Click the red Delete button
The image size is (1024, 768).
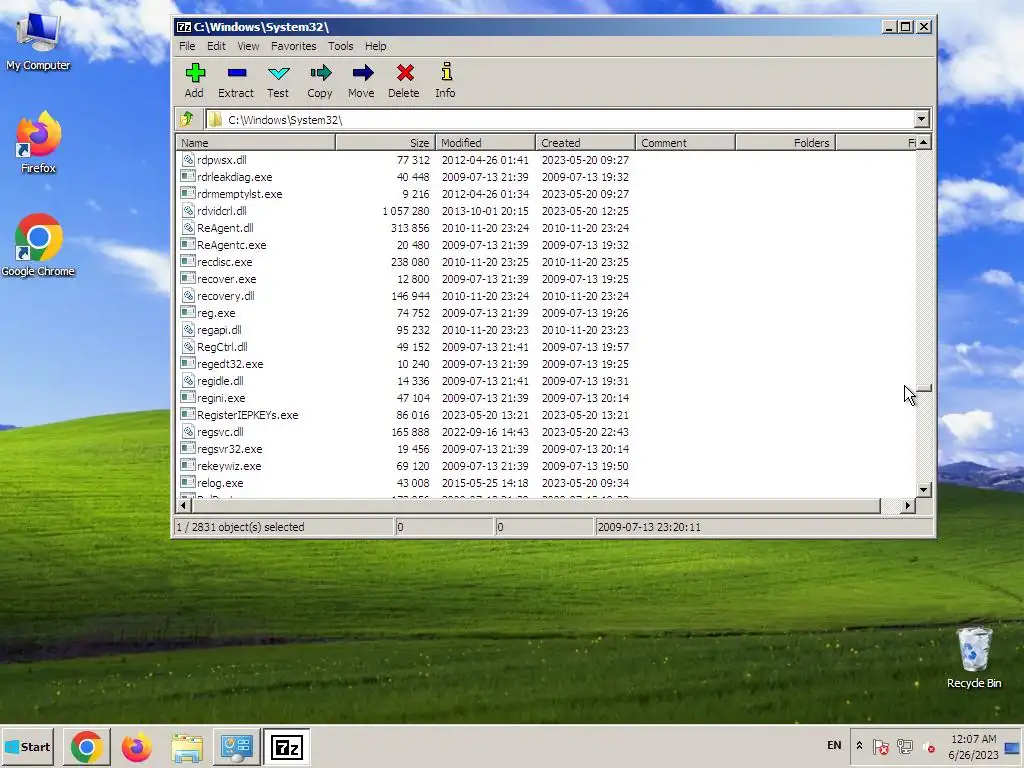(404, 81)
